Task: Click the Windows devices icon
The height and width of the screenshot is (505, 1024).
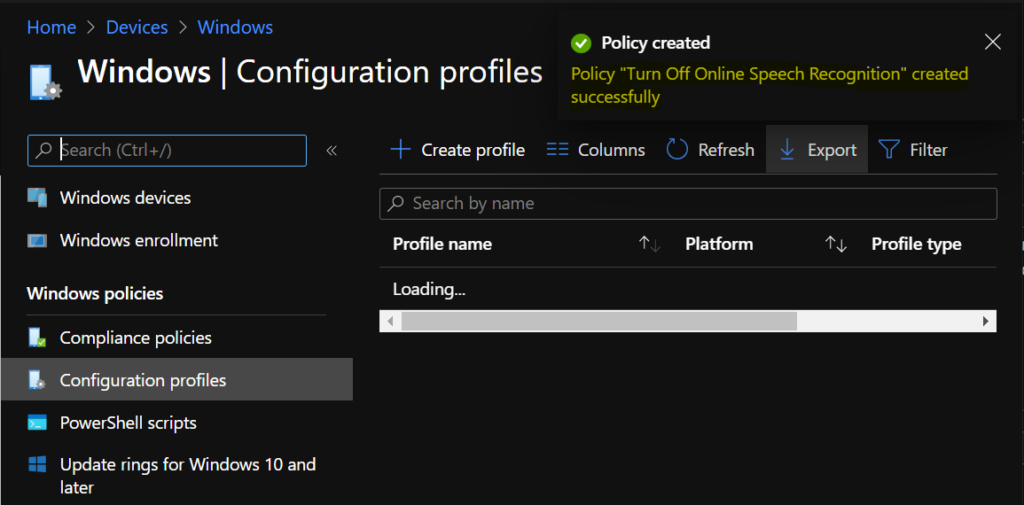Action: (37, 198)
